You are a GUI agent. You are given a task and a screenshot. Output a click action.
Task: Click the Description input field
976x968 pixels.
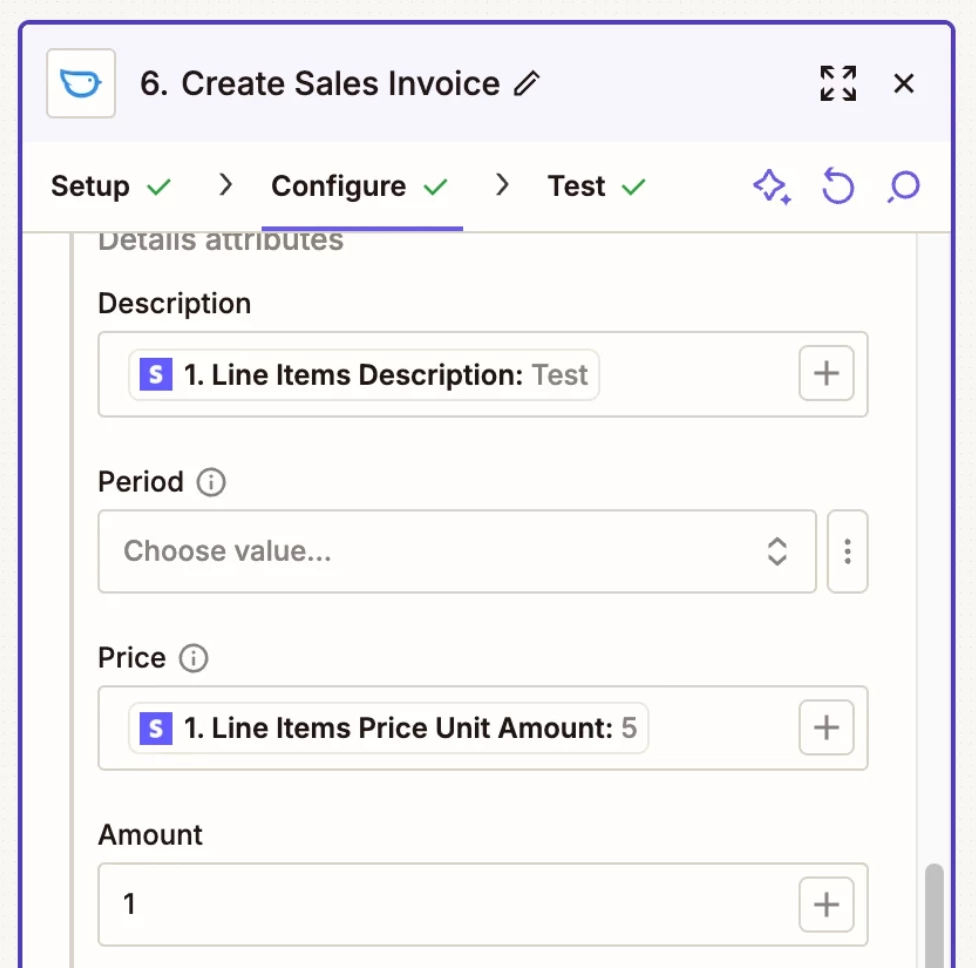[482, 374]
